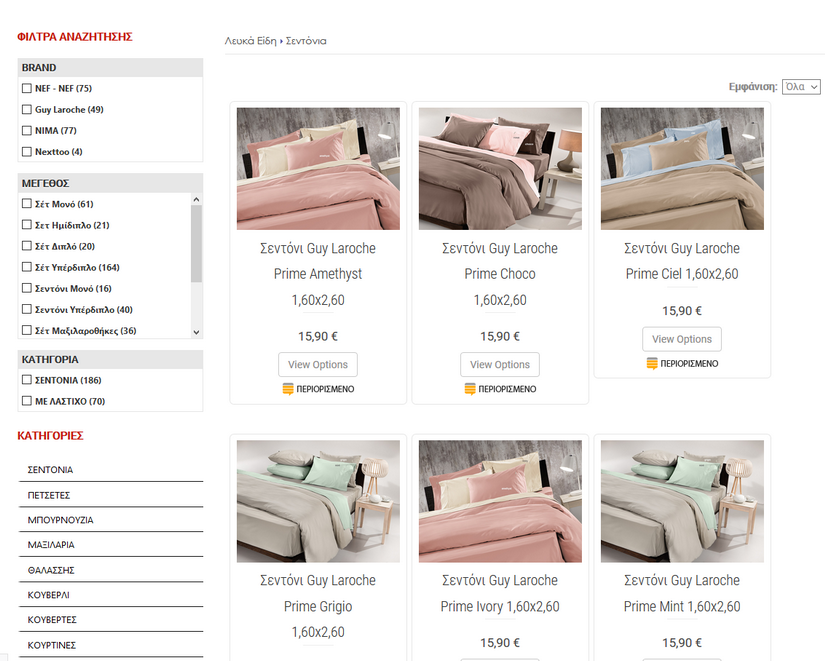Screen dimensions: 825x661
Task: Open Prime Grigio product image
Action: pyautogui.click(x=318, y=502)
